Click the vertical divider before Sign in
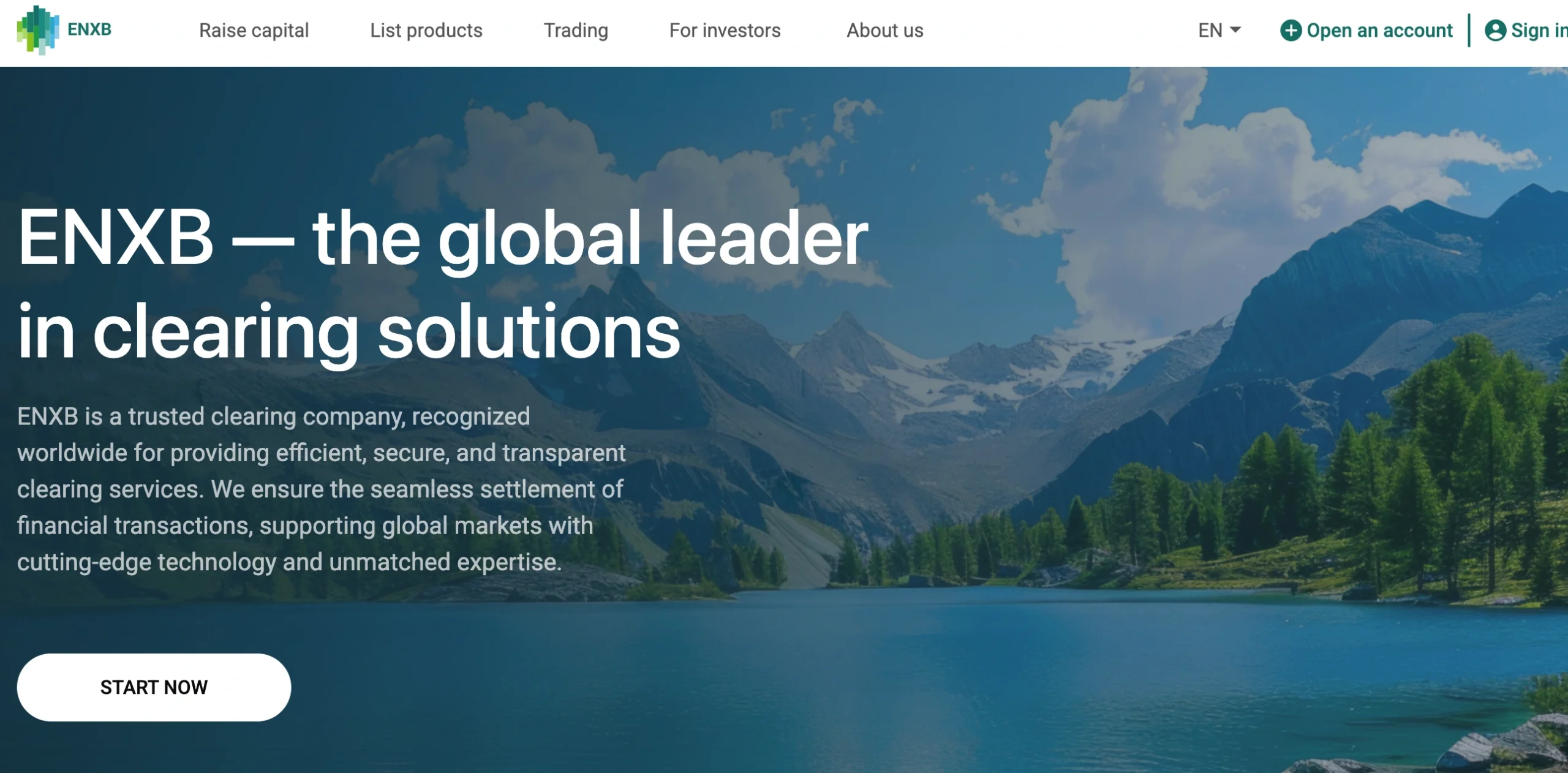Viewport: 1568px width, 773px height. tap(1469, 31)
